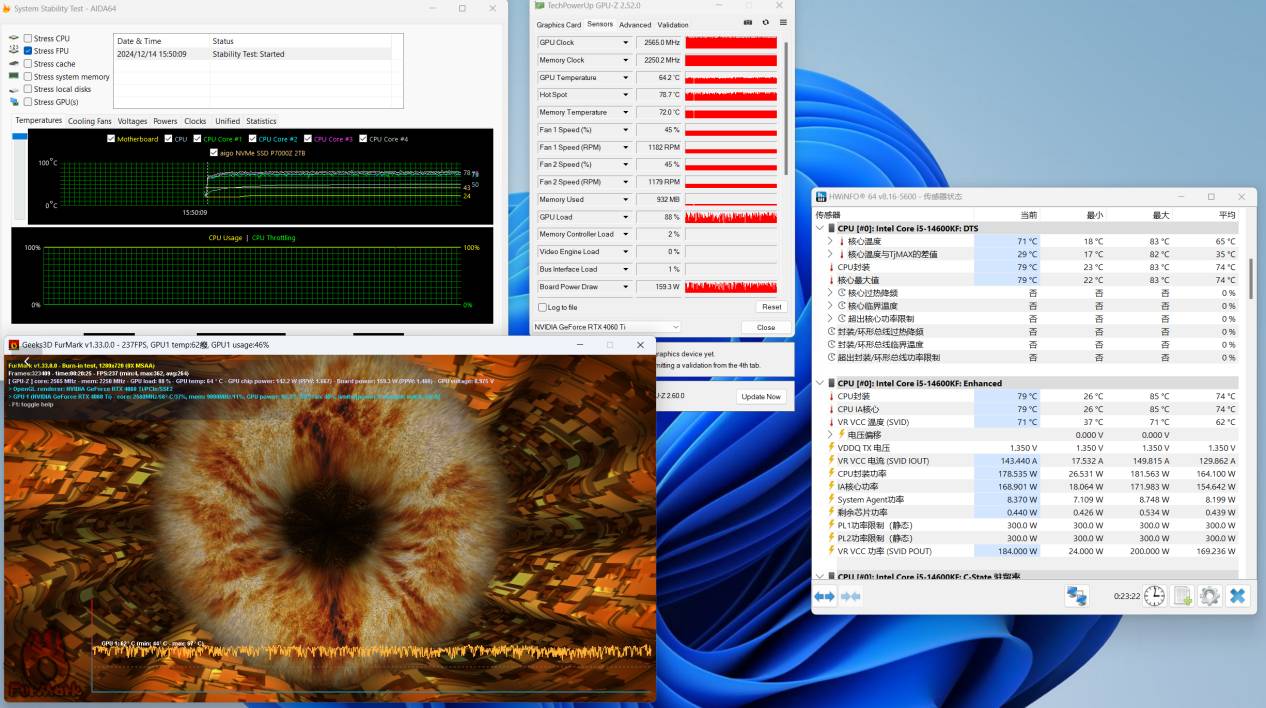This screenshot has height=708, width=1266.
Task: Enable the Stress GPU(s) checkbox
Action: click(28, 102)
